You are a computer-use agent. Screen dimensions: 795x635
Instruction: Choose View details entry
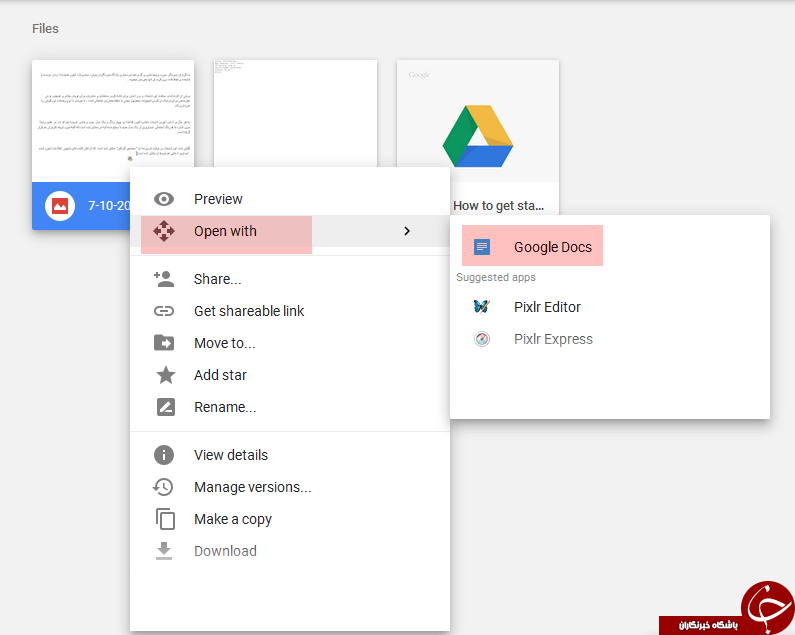(x=290, y=455)
